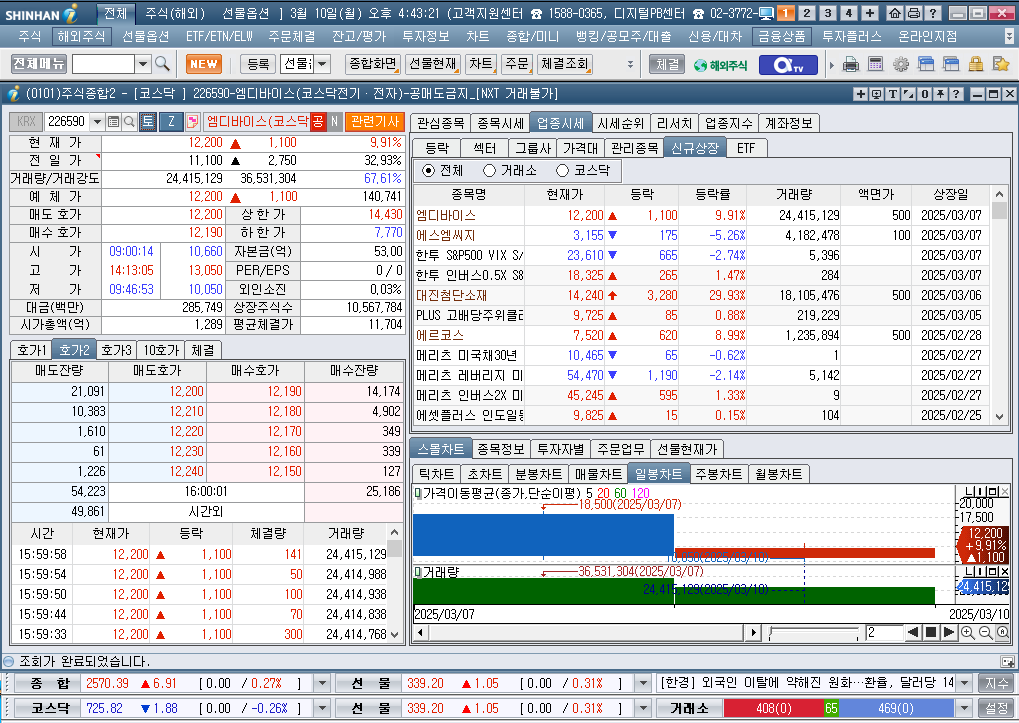
Task: Zoom in the chart with plus magnifier
Action: [x=967, y=633]
